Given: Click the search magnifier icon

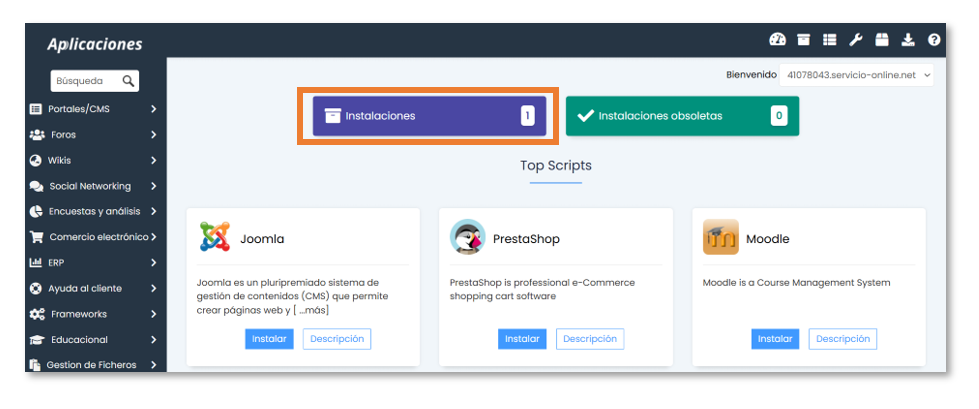Looking at the screenshot, I should 128,81.
